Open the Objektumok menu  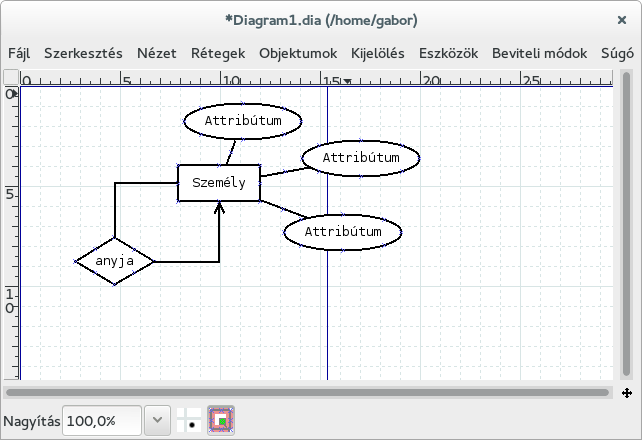(x=298, y=53)
